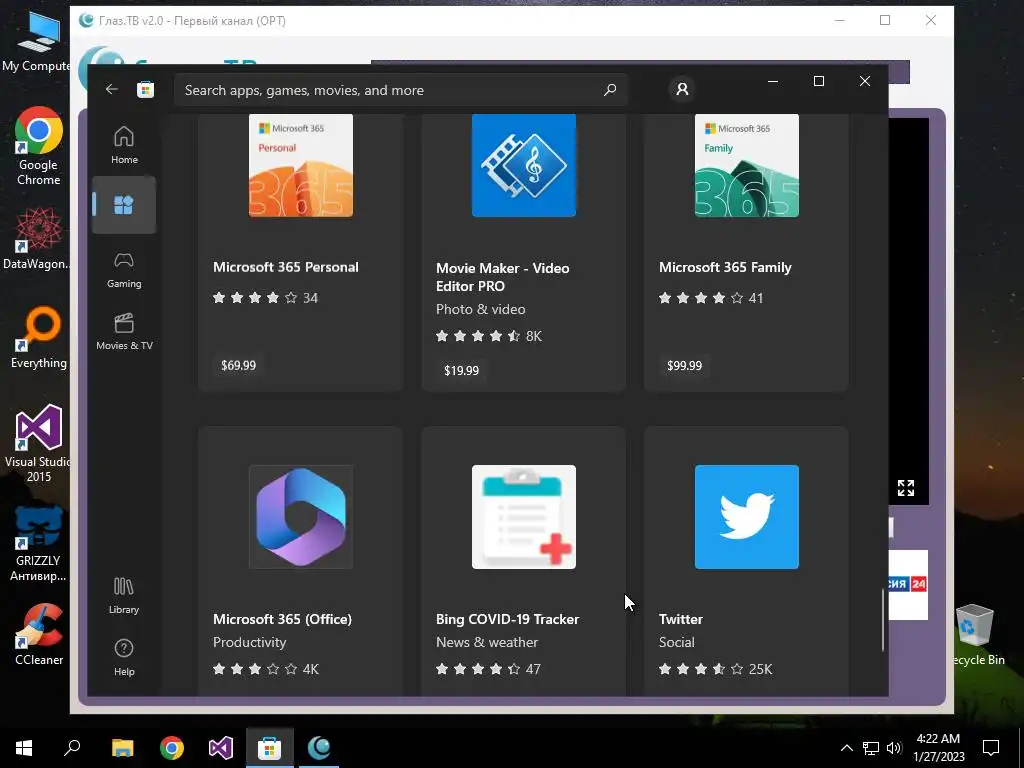Open Help in Store sidebar
Image resolution: width=1024 pixels, height=768 pixels.
click(x=124, y=658)
